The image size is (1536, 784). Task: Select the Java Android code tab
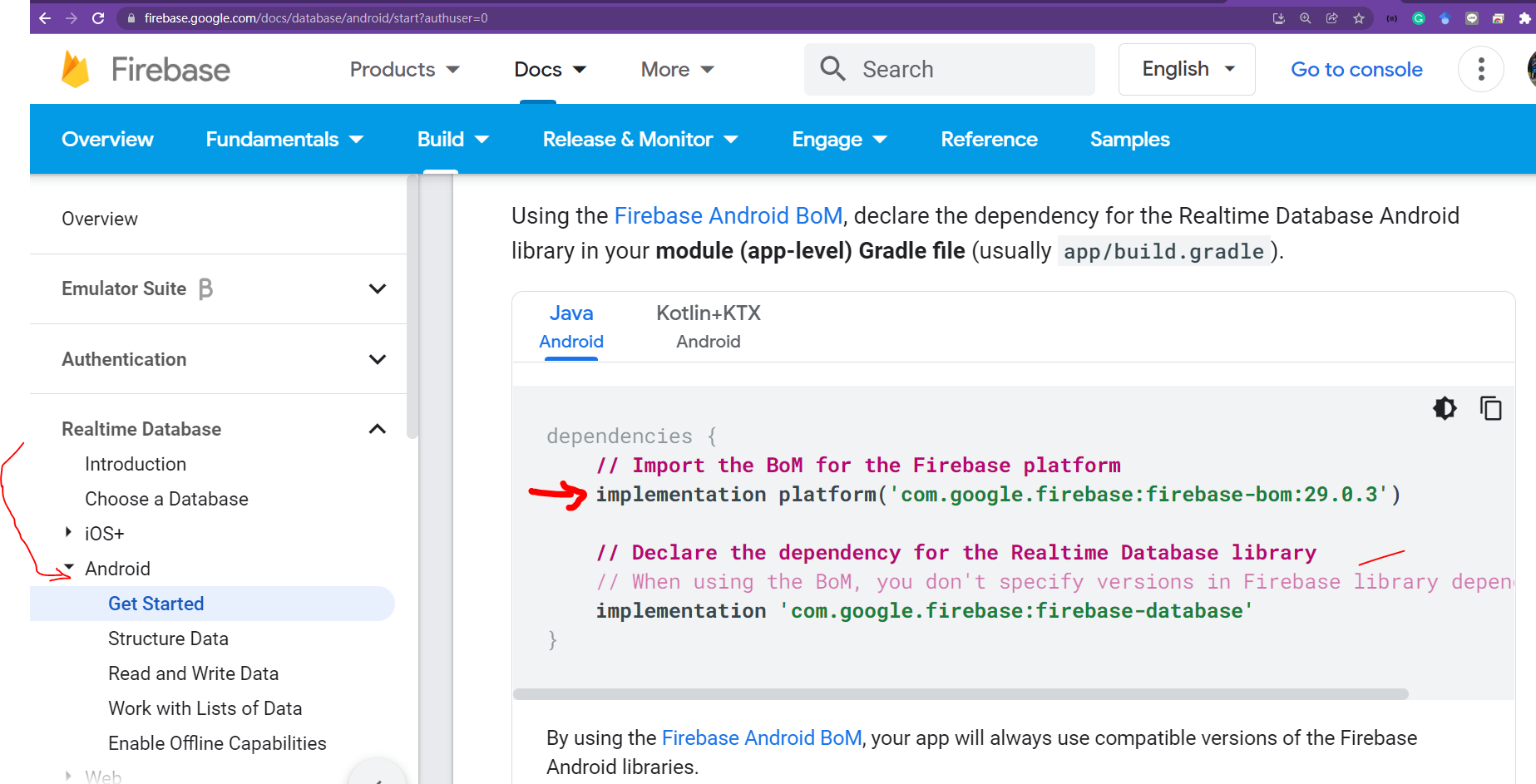pyautogui.click(x=571, y=327)
